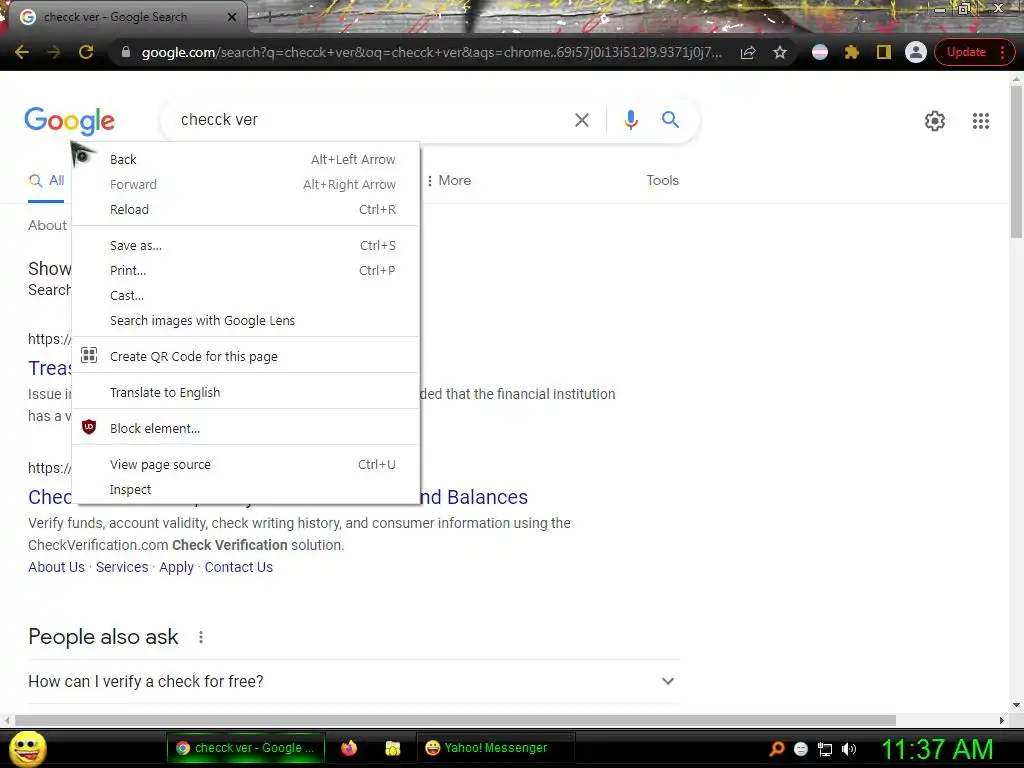
Task: Click the orange search tray icon
Action: pyautogui.click(x=776, y=749)
